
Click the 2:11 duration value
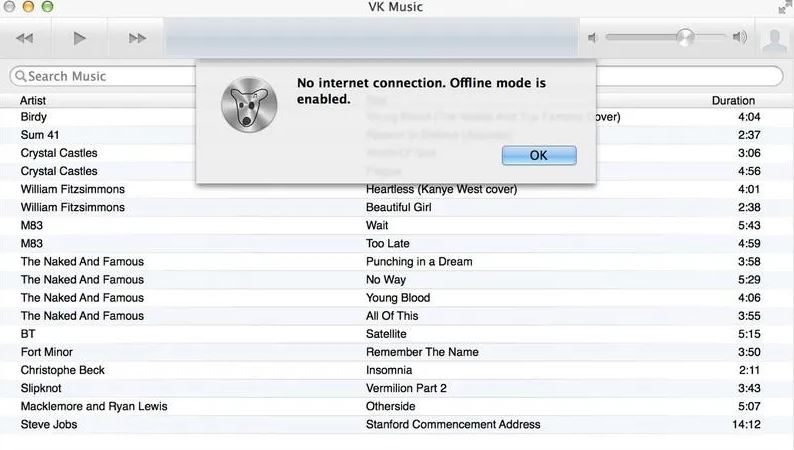(749, 370)
